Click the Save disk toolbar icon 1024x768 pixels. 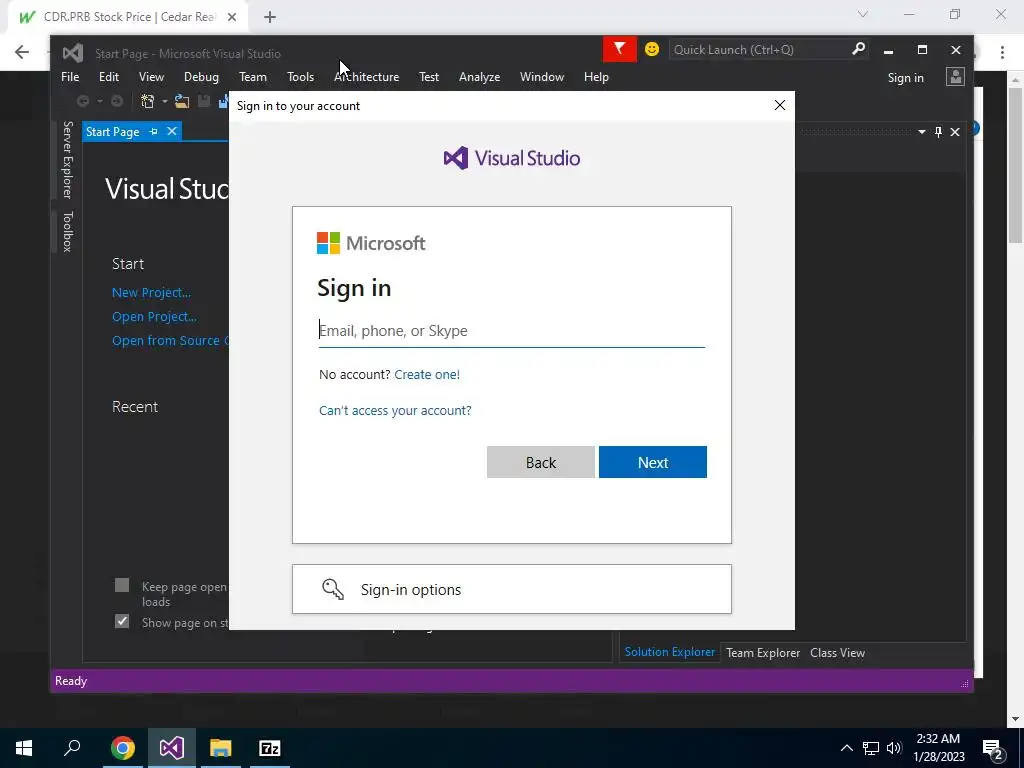[204, 101]
